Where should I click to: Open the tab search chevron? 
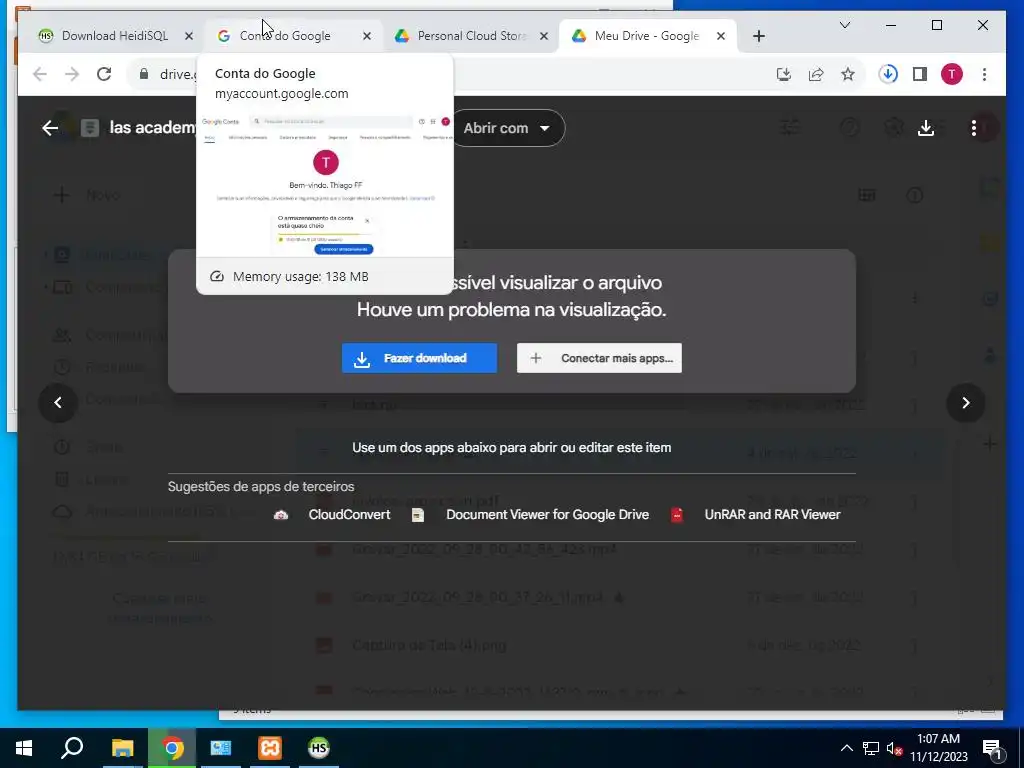click(x=845, y=25)
